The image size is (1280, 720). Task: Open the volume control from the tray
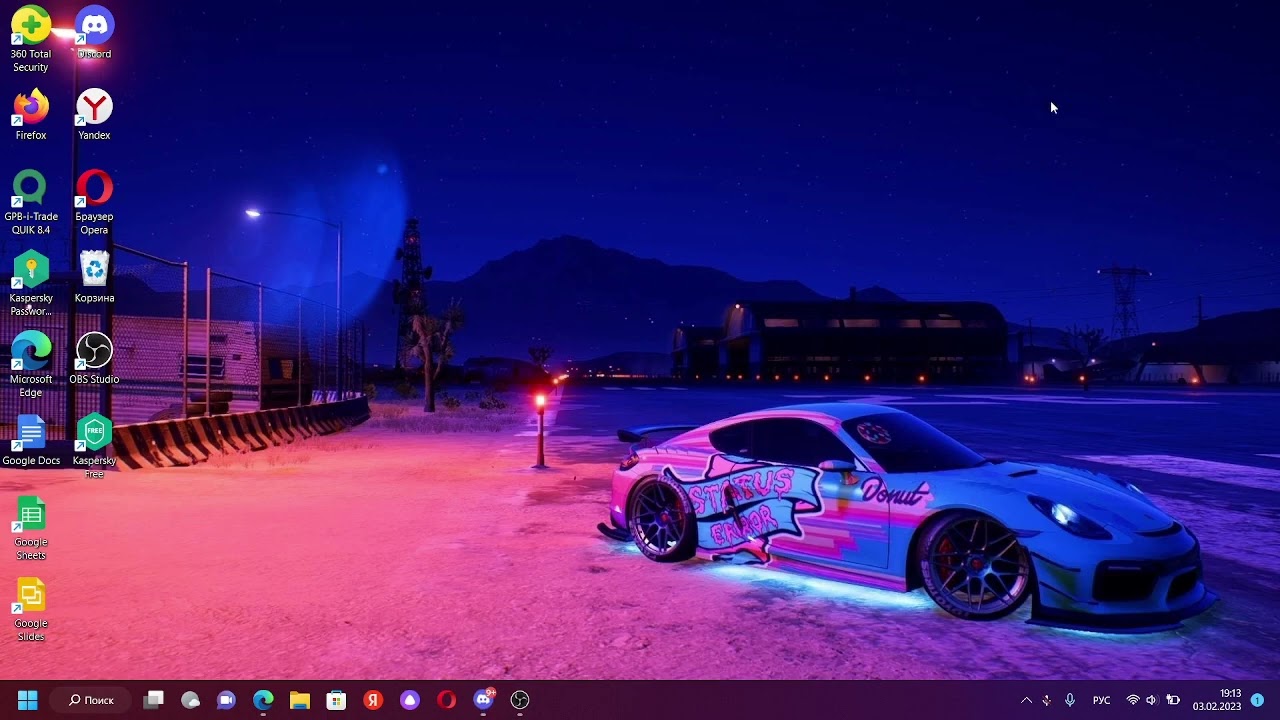click(x=1151, y=700)
